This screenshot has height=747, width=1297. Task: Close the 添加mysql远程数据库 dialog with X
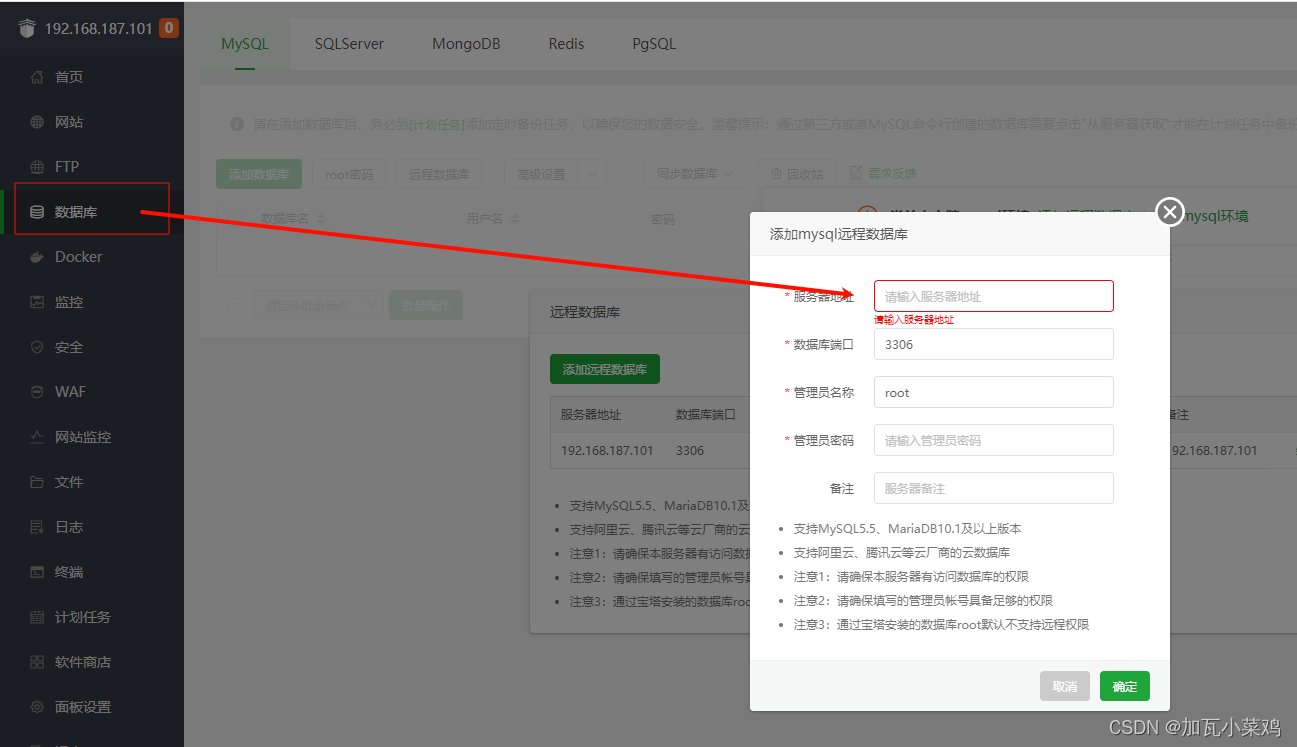[x=1169, y=211]
